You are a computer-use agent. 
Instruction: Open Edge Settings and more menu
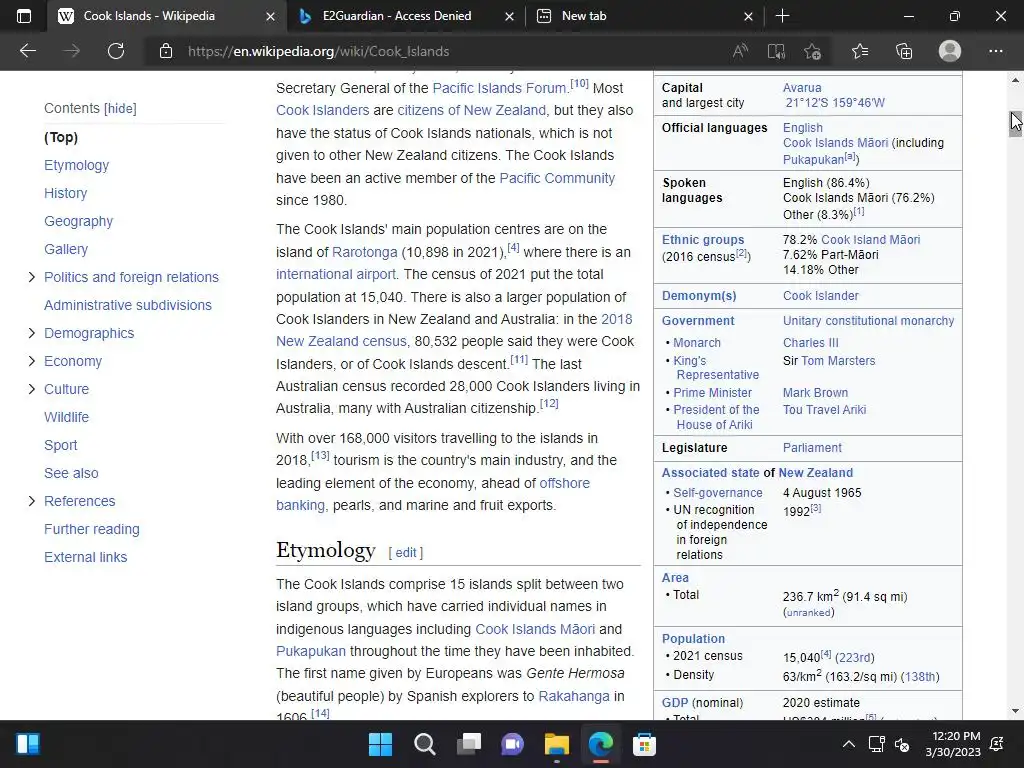(x=995, y=51)
